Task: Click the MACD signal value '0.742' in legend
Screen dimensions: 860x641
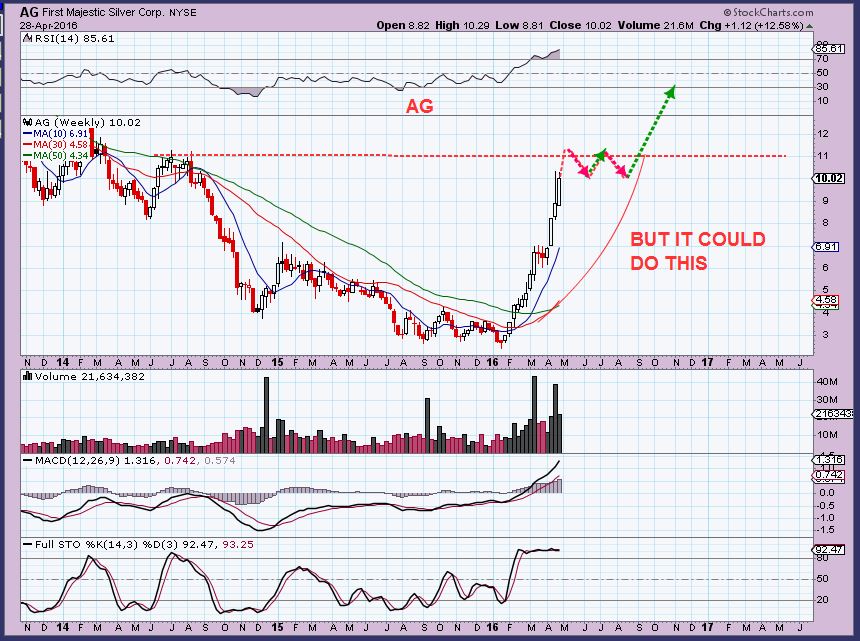Action: pyautogui.click(x=180, y=461)
